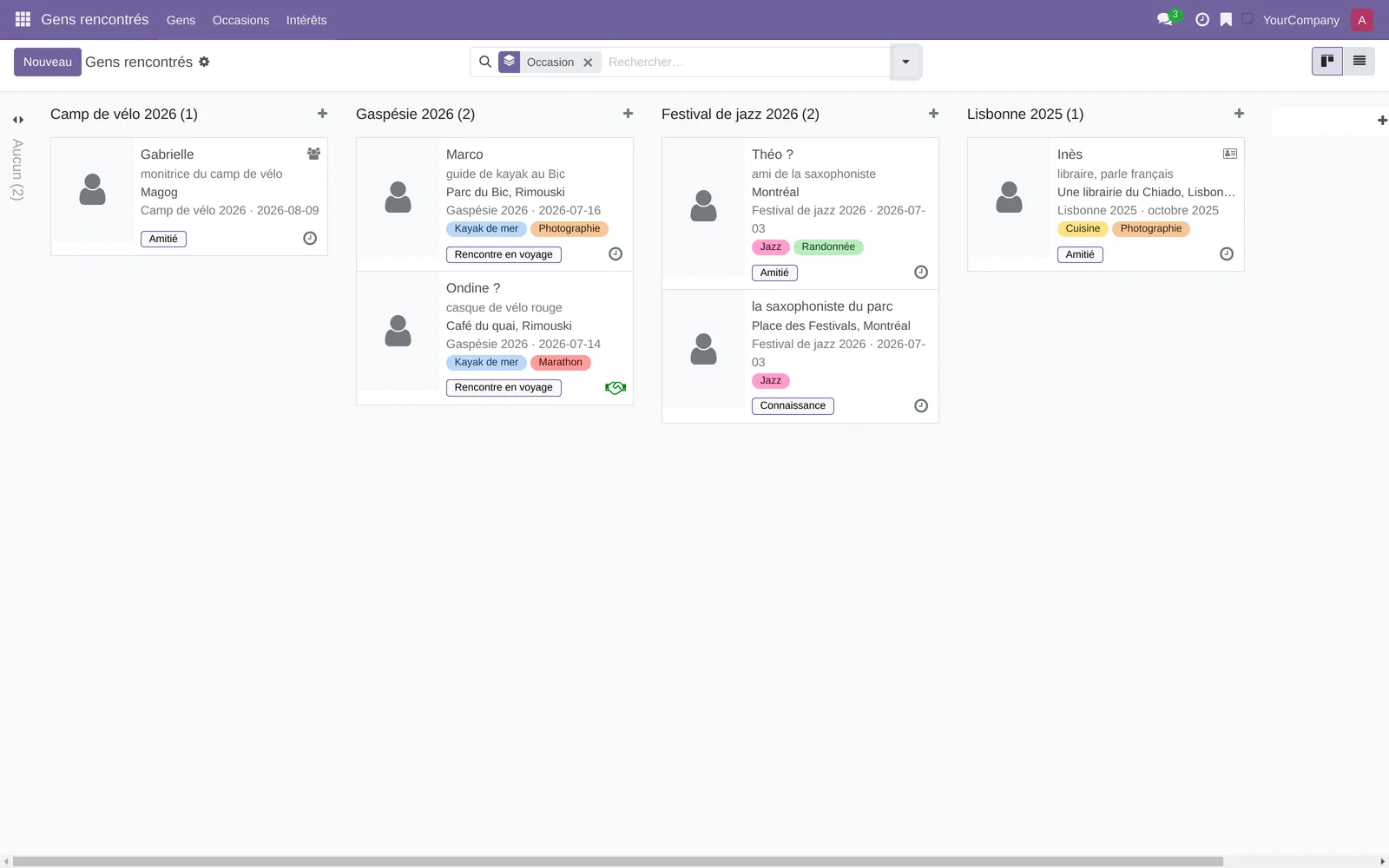Click the handshake activity icon on Ondine's card
The height and width of the screenshot is (868, 1389).
tap(616, 388)
